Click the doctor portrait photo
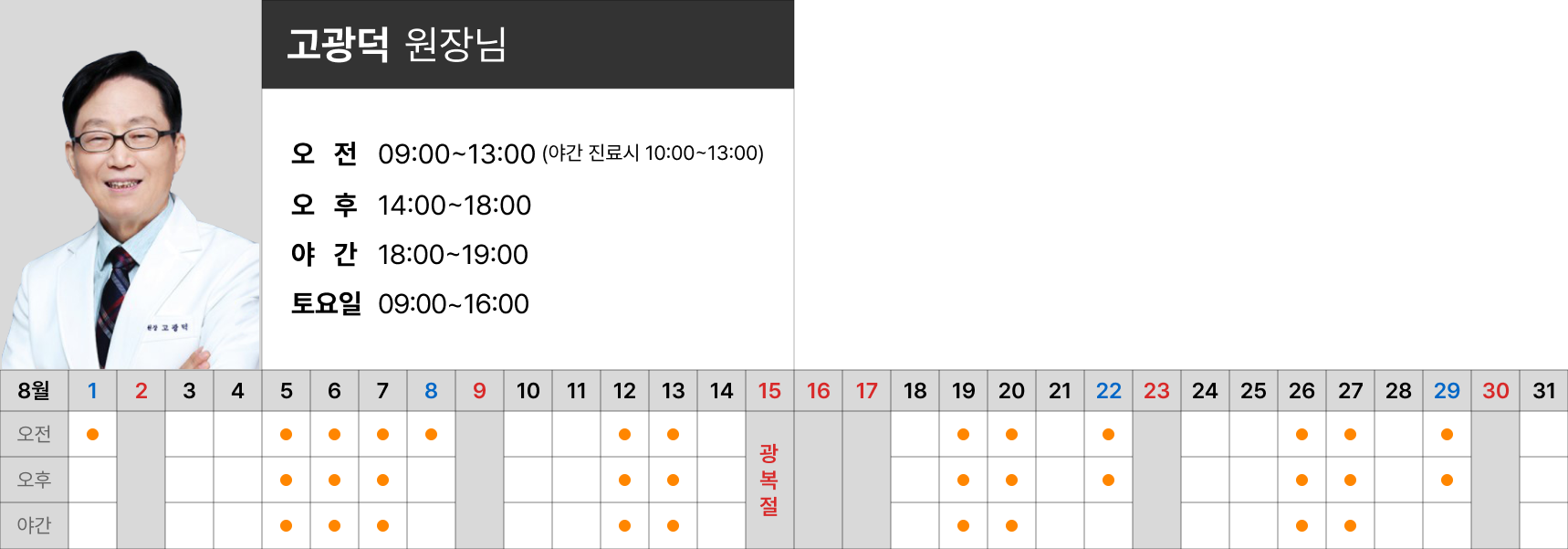The height and width of the screenshot is (549, 1568). [131, 185]
